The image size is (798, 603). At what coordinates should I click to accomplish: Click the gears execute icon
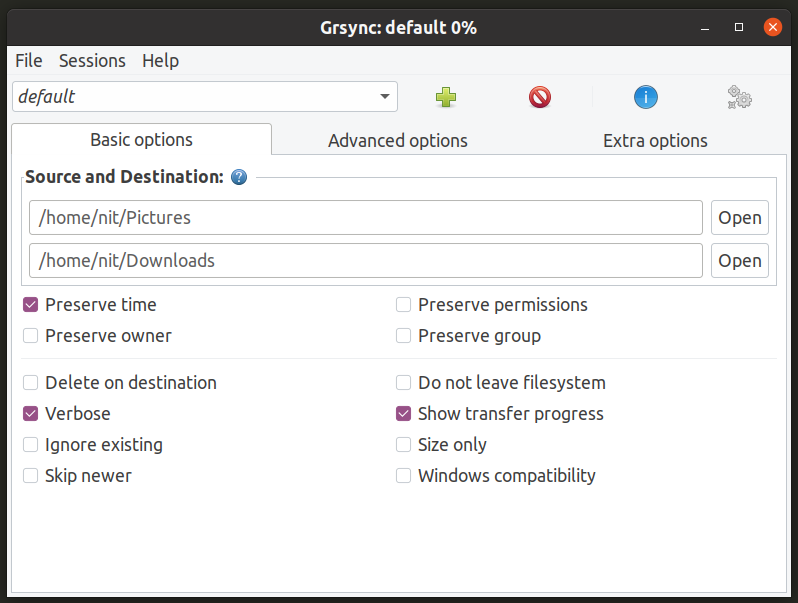point(739,97)
